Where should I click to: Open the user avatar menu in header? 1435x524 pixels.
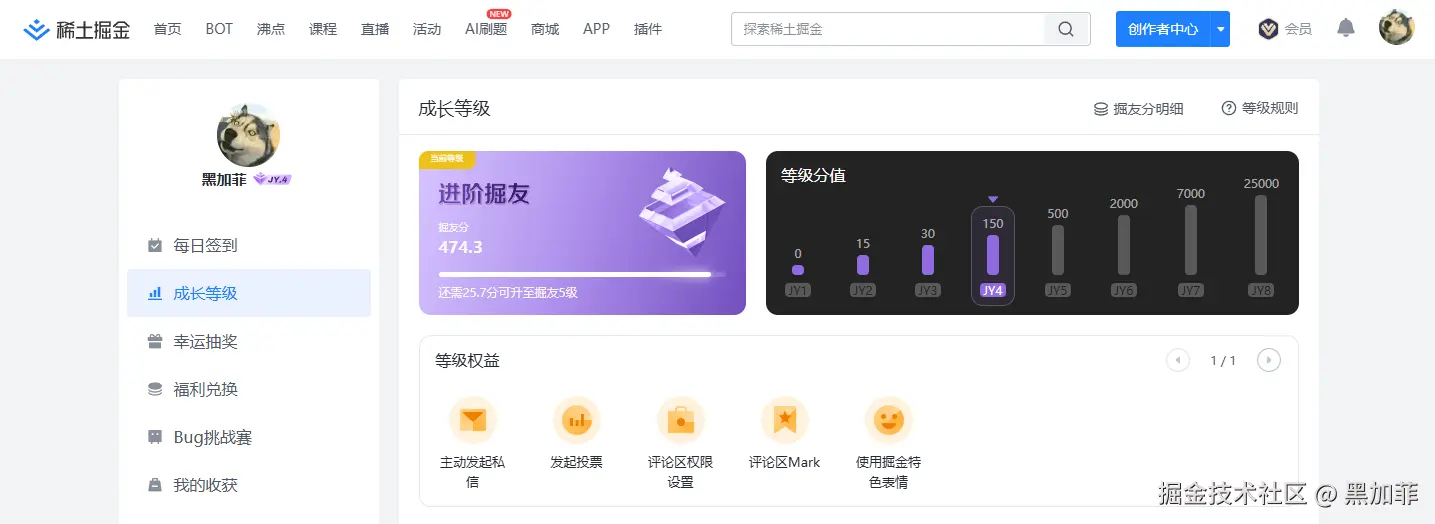click(x=1396, y=28)
